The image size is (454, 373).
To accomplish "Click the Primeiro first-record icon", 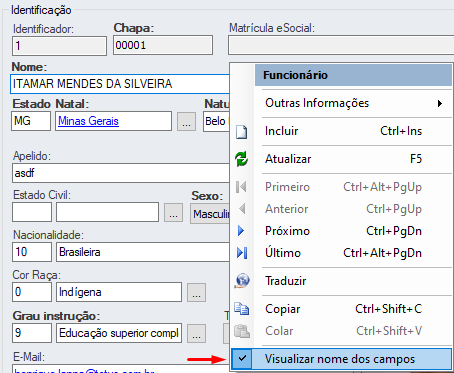I will click(x=241, y=187).
